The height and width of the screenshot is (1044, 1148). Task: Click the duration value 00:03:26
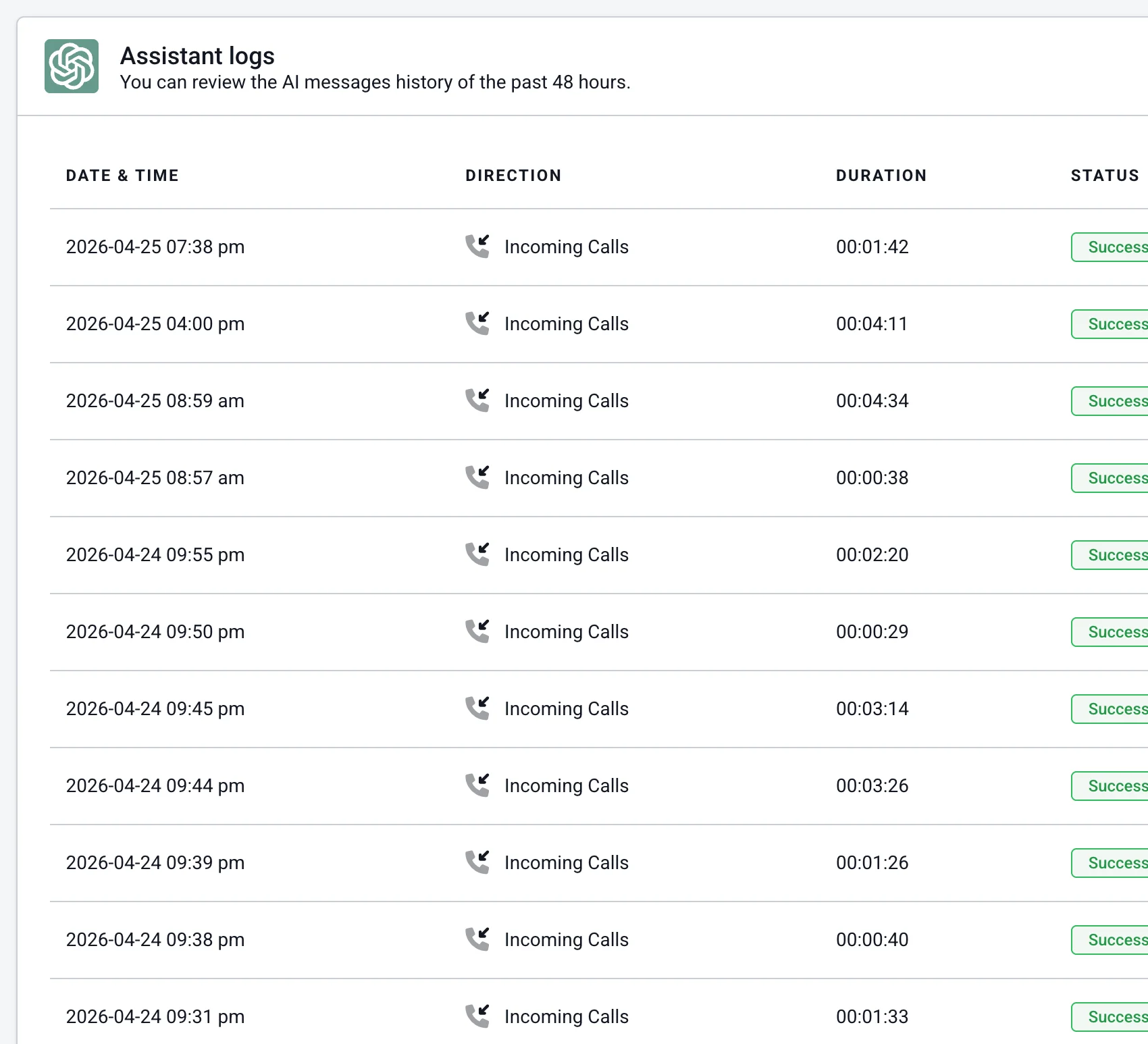pos(872,786)
